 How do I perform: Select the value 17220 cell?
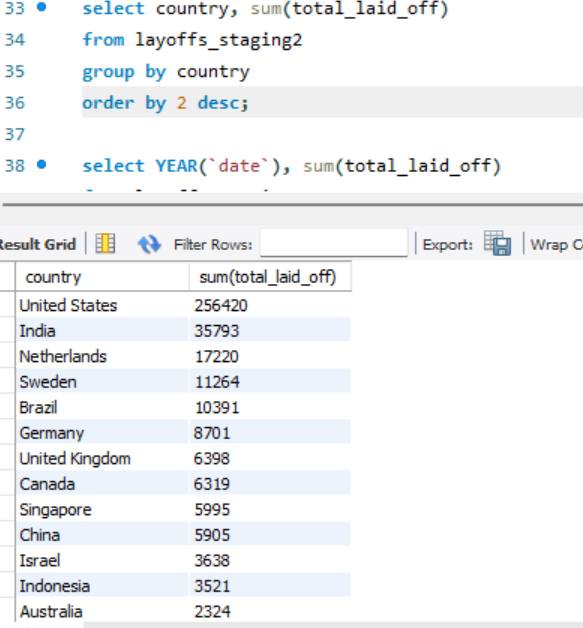tap(270, 356)
